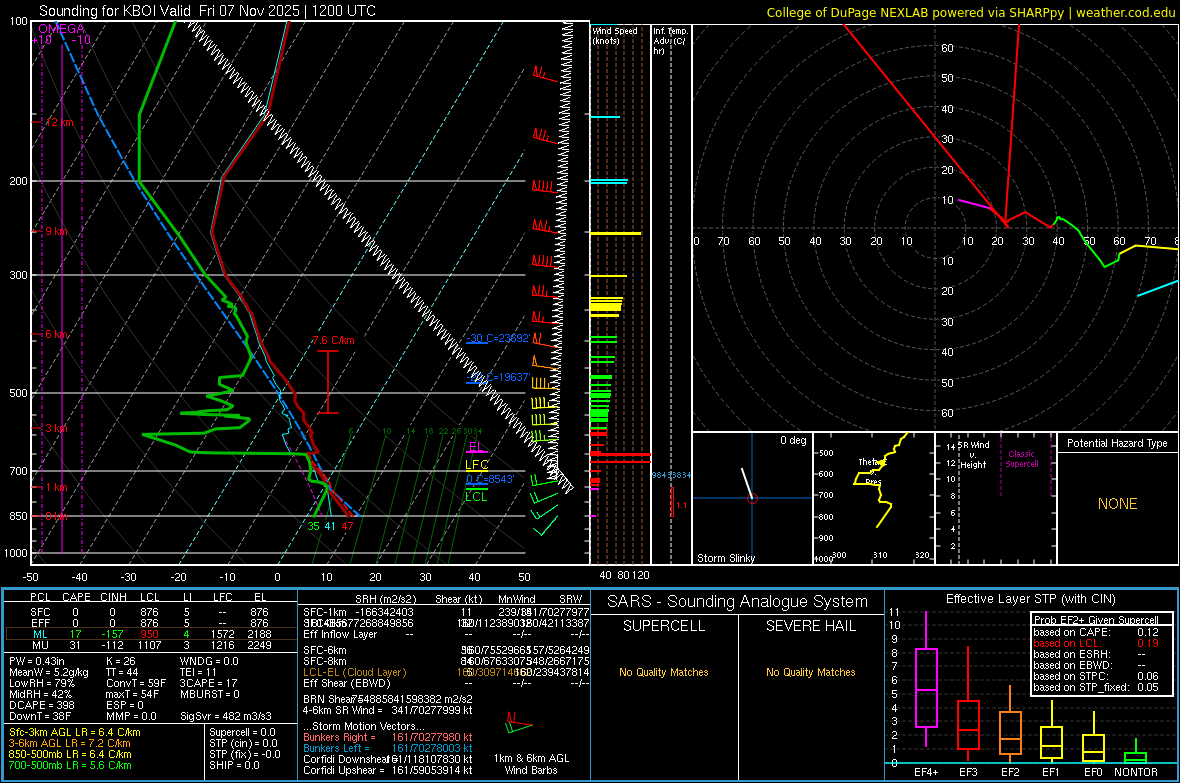
Task: Select the Corfidi Upshear row
Action: click(388, 770)
